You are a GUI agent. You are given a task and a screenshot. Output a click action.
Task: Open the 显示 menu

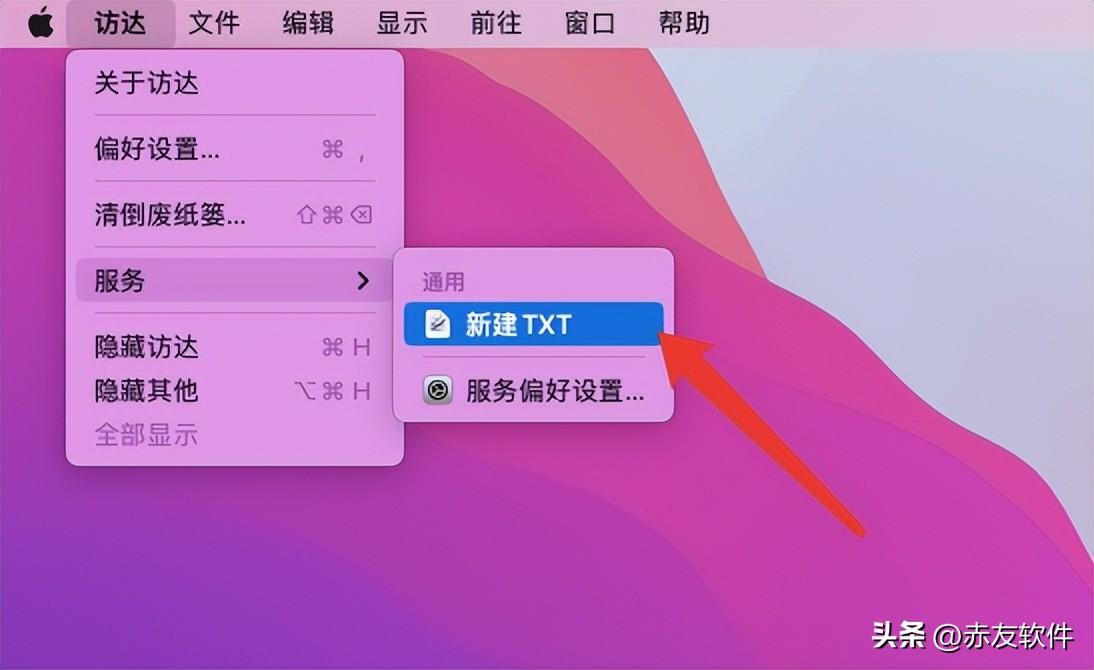pyautogui.click(x=400, y=22)
